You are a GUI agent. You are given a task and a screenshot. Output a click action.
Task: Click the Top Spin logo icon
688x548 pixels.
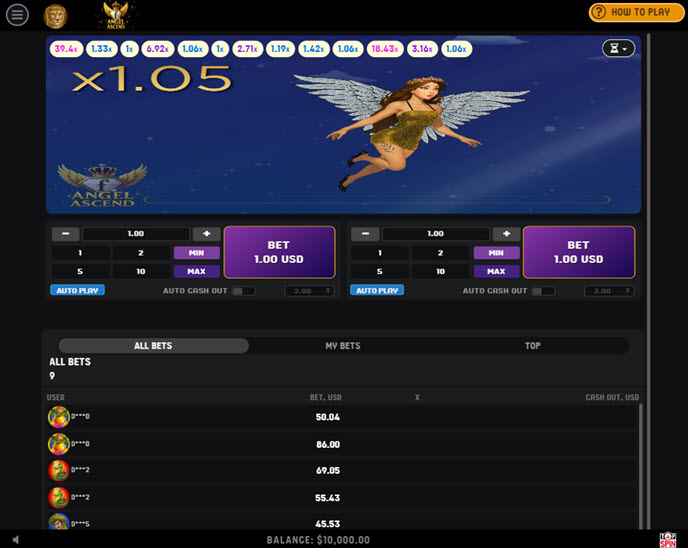(x=668, y=540)
